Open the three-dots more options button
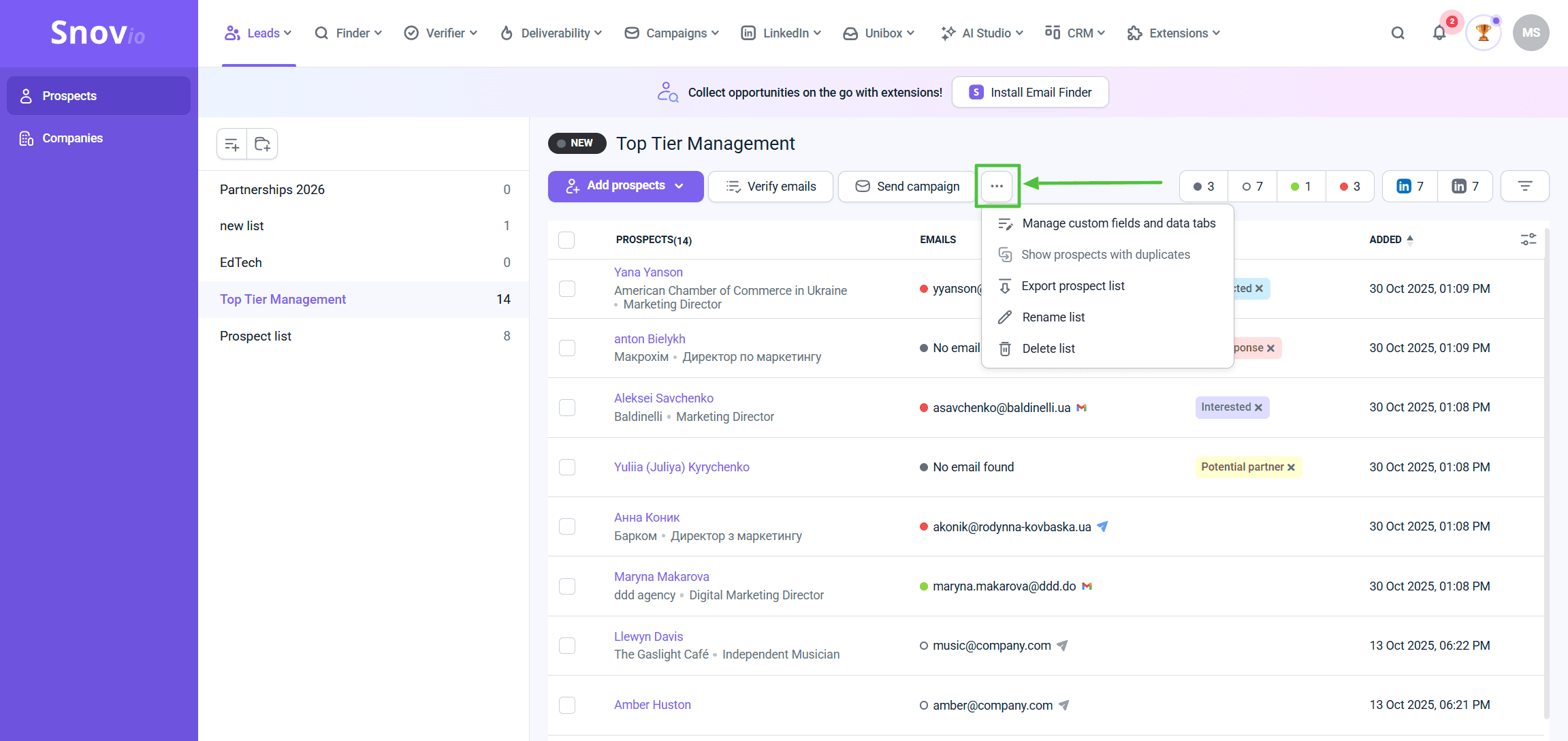Screen dimensions: 1568x741 point(997,186)
